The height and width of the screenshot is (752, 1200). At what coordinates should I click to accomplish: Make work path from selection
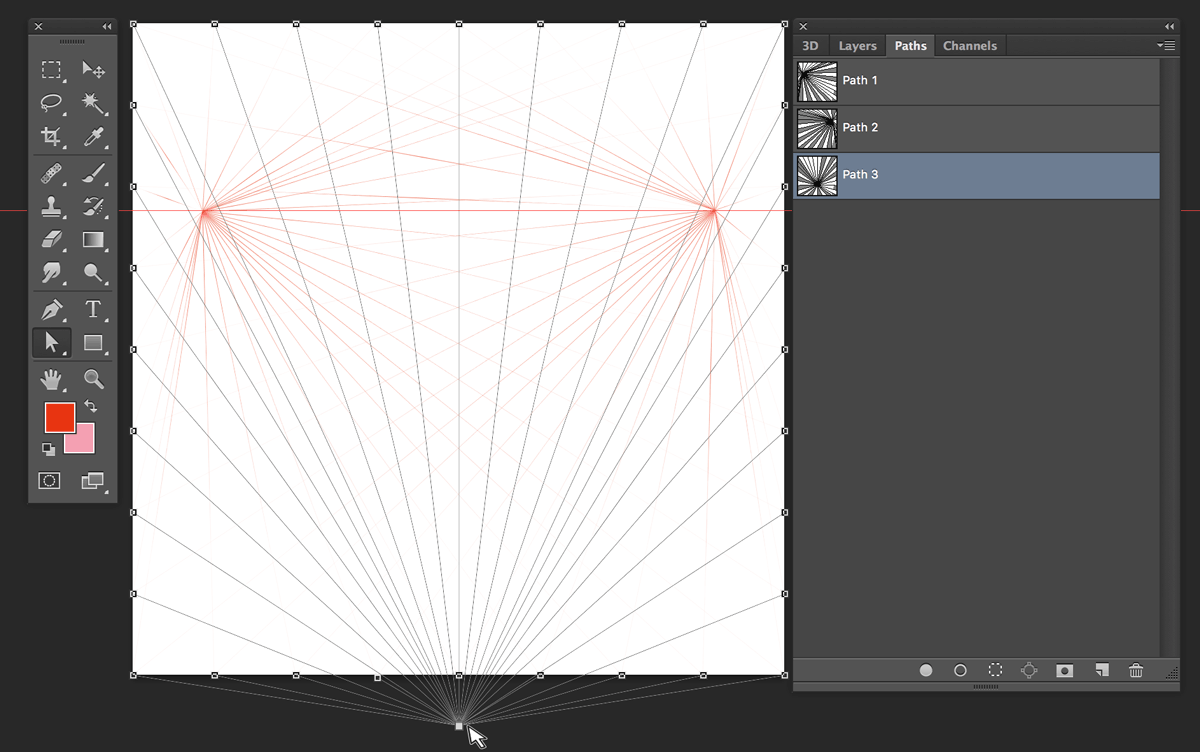[x=1029, y=671]
